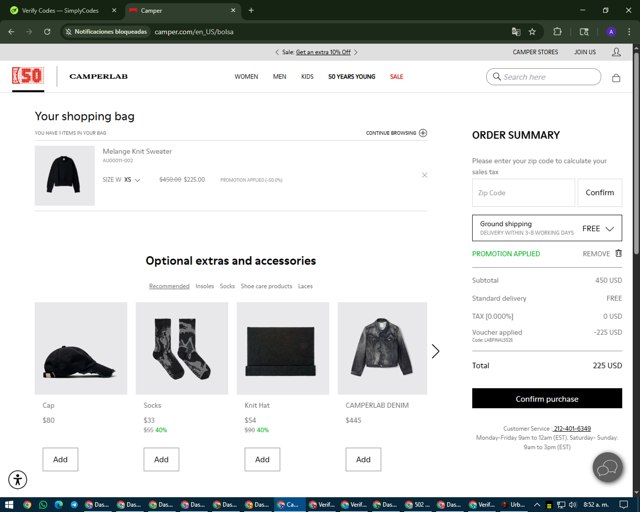Expand the size XS dropdown
640x512 pixels.
coord(132,180)
